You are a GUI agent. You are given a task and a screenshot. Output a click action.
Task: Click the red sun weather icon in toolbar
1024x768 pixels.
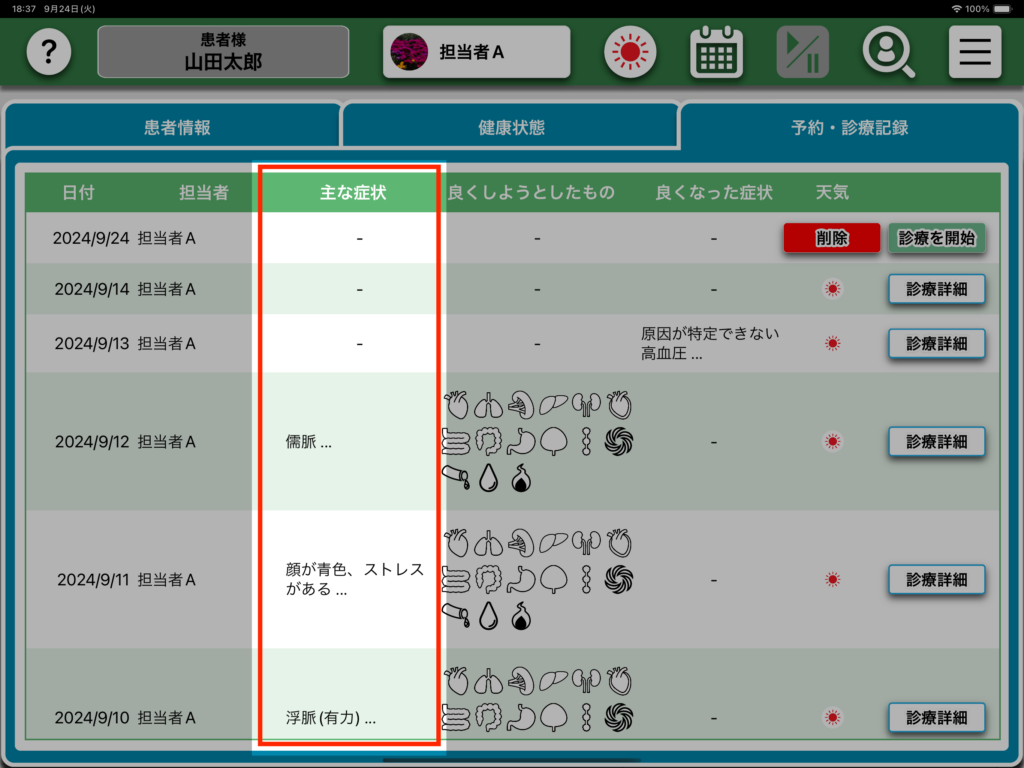tap(630, 52)
